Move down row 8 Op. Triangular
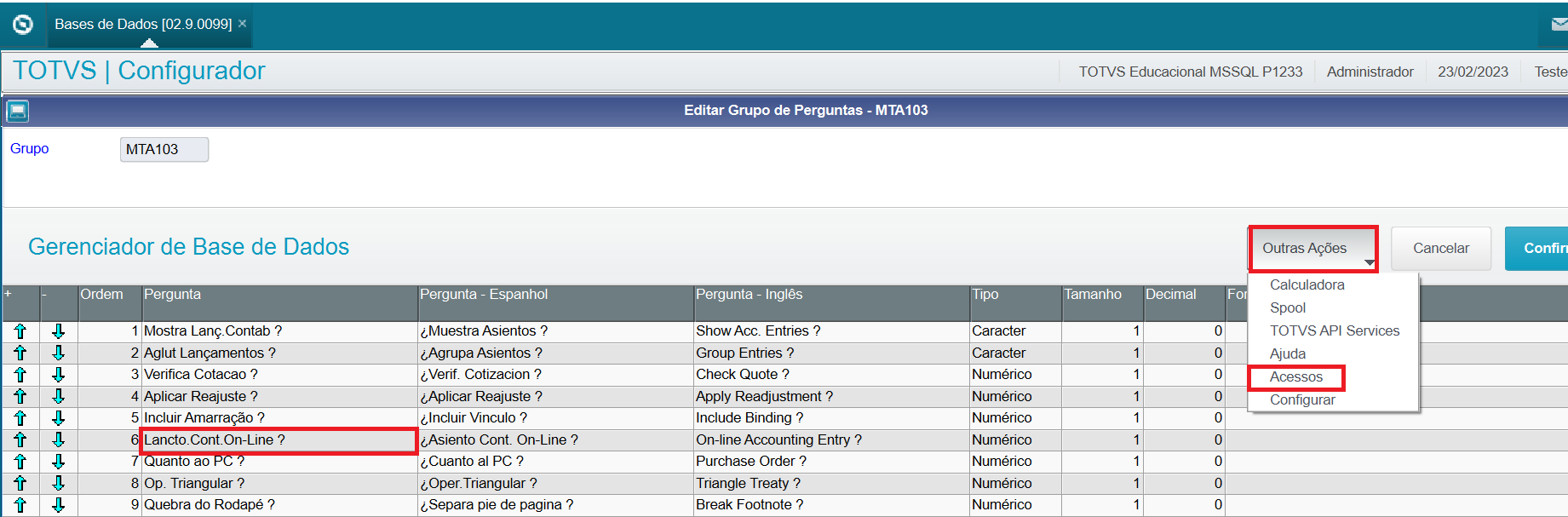Screen dimensions: 1568x517 [59, 483]
